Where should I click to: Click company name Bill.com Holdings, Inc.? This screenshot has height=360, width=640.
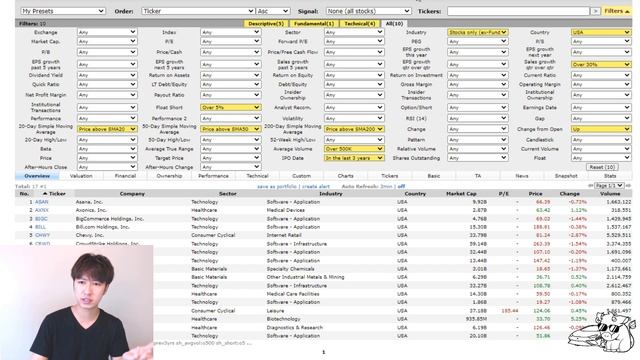pos(103,227)
